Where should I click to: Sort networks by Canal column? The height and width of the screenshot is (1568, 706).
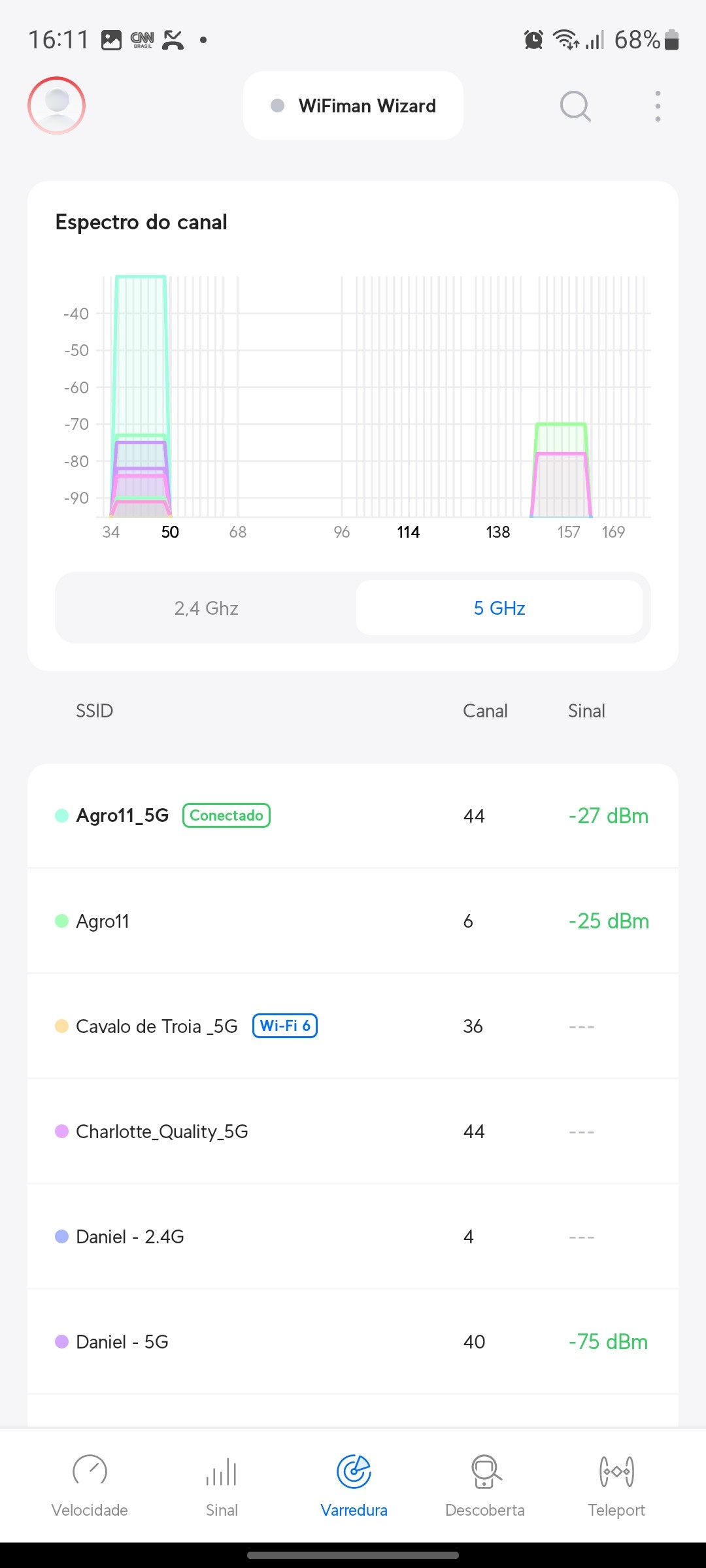(x=485, y=711)
